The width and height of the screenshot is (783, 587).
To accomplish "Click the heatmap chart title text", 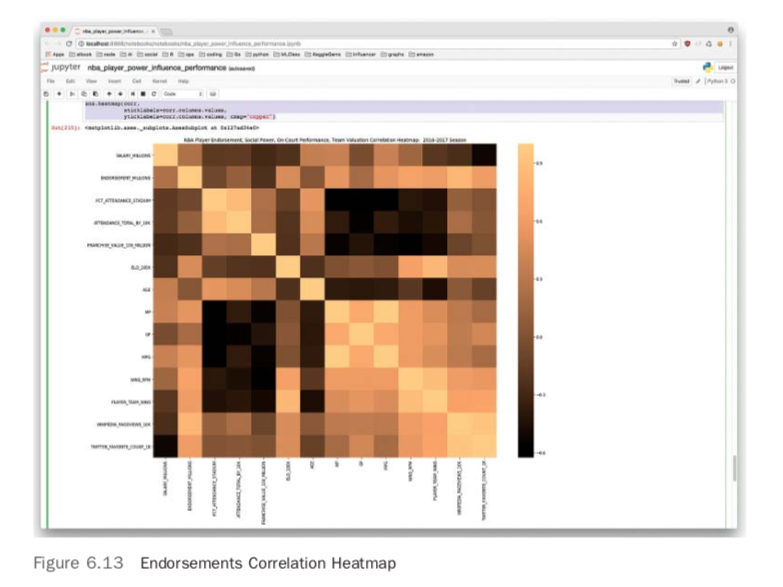I will (325, 140).
